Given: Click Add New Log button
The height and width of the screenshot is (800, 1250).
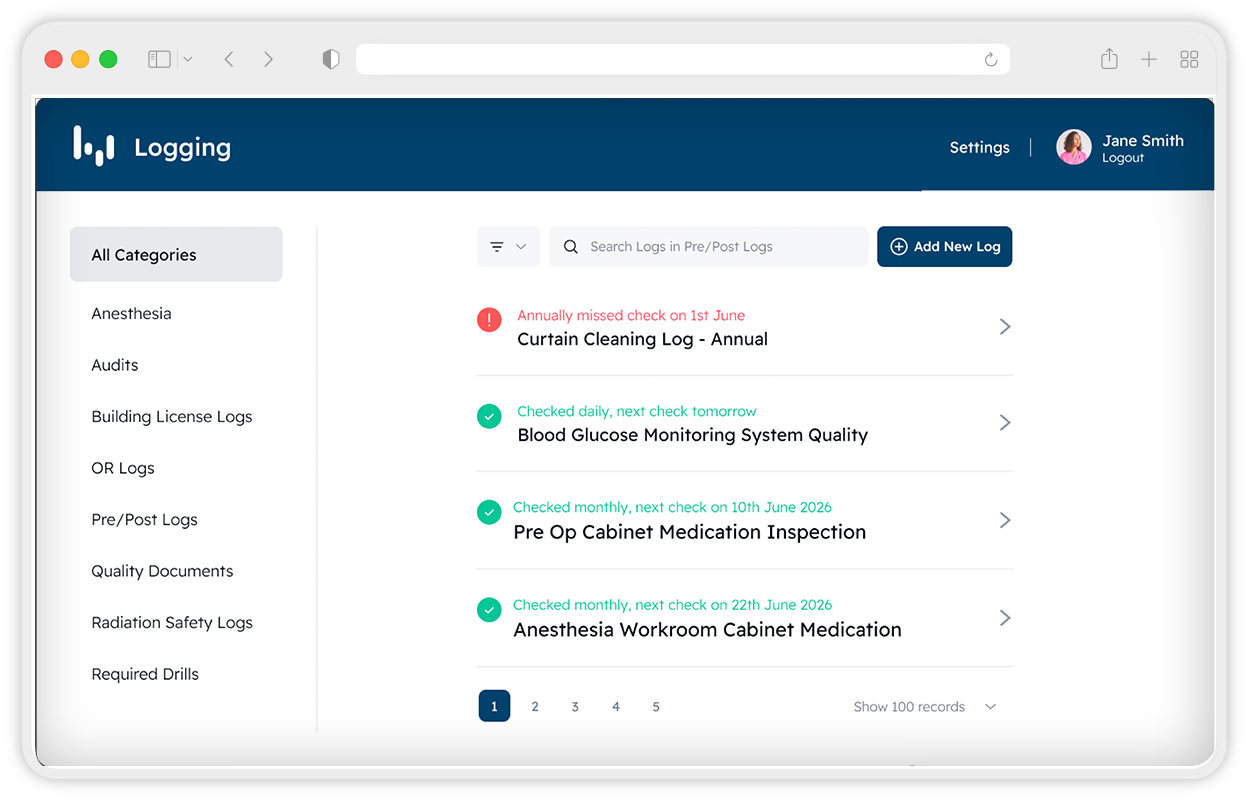Looking at the screenshot, I should coord(945,247).
